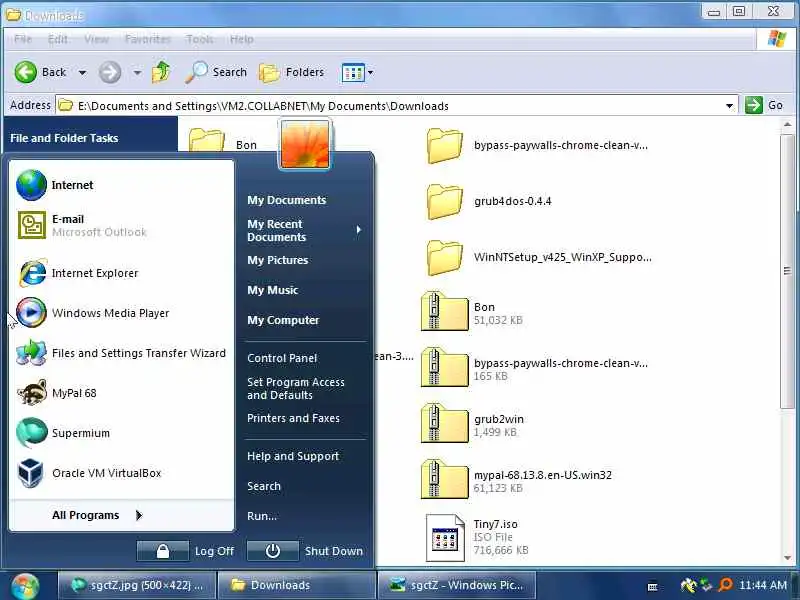Open My Music
Viewport: 800px width, 600px height.
[x=272, y=290]
